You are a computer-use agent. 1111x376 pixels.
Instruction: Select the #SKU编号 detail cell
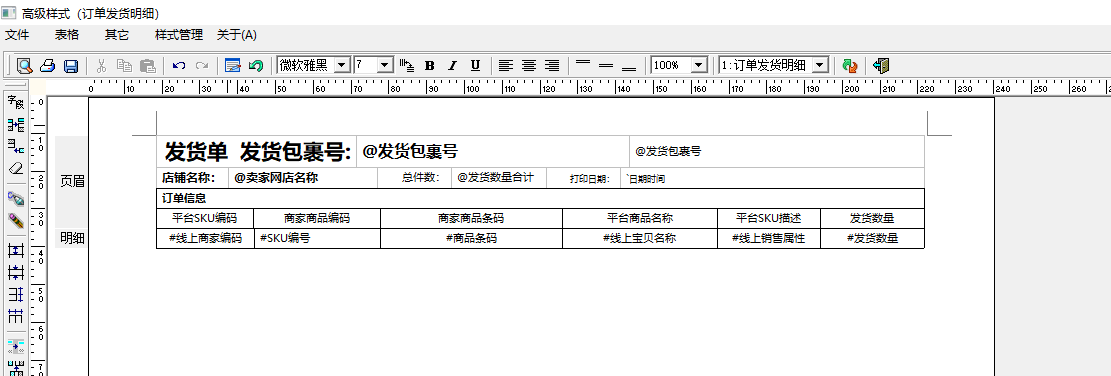pos(317,239)
